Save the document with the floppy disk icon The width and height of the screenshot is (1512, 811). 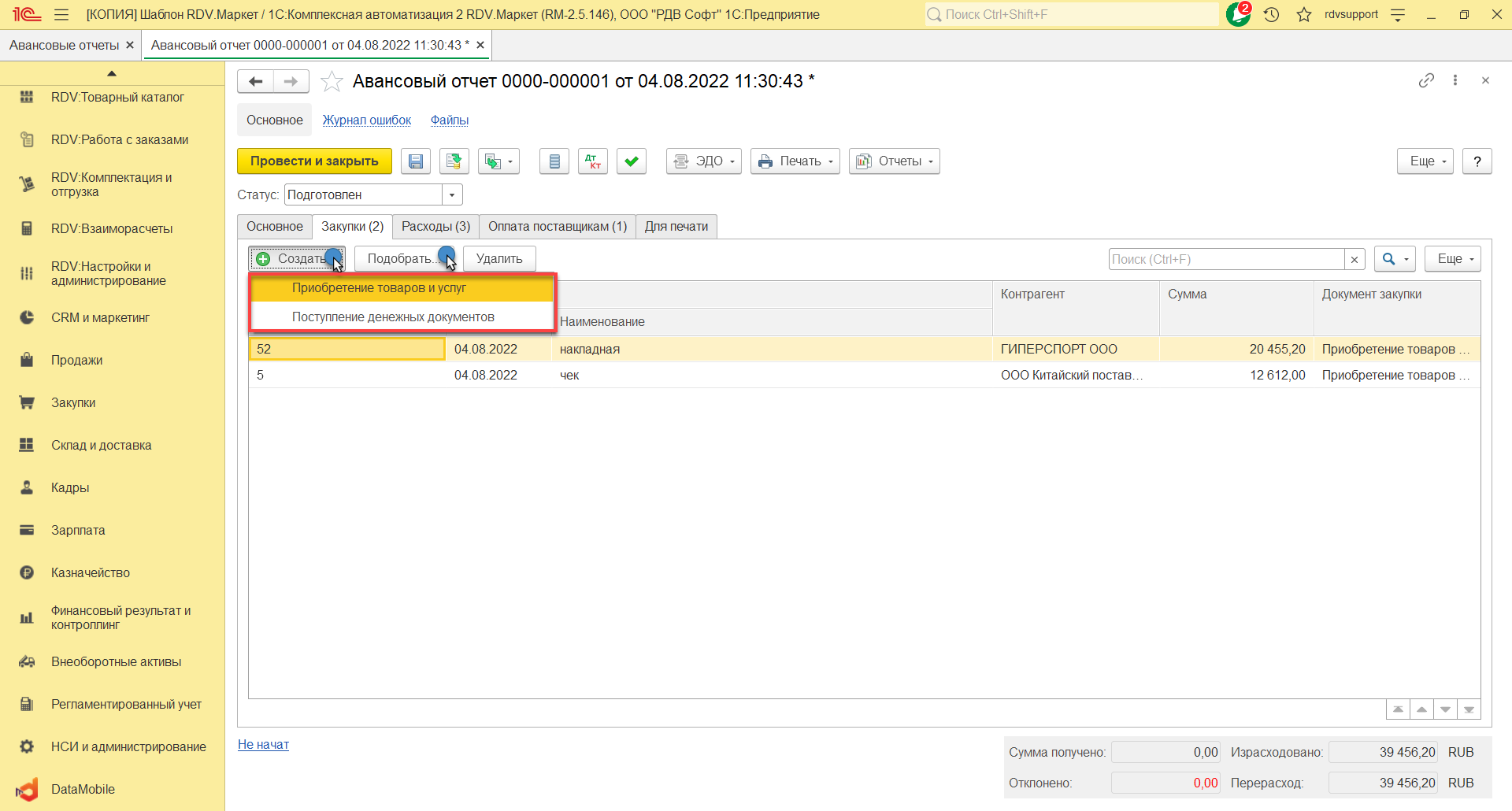point(415,161)
